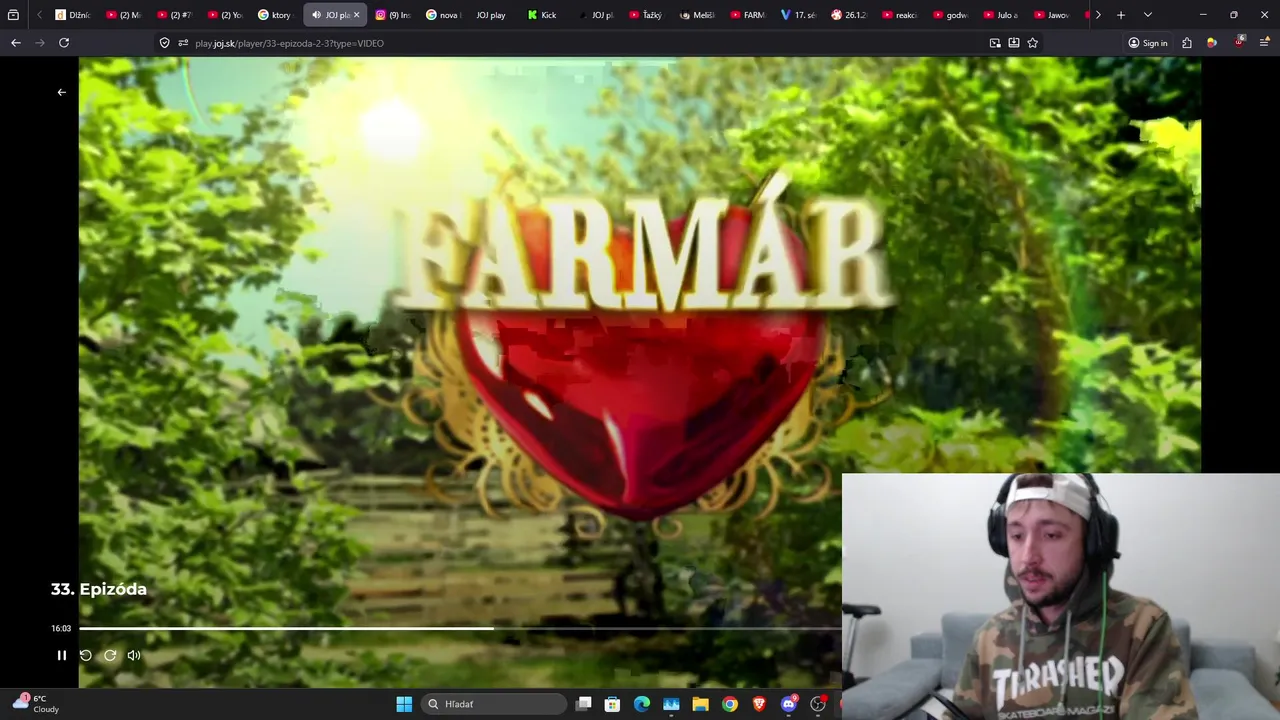Open Brave browser from the taskbar
The height and width of the screenshot is (720, 1280).
[759, 704]
